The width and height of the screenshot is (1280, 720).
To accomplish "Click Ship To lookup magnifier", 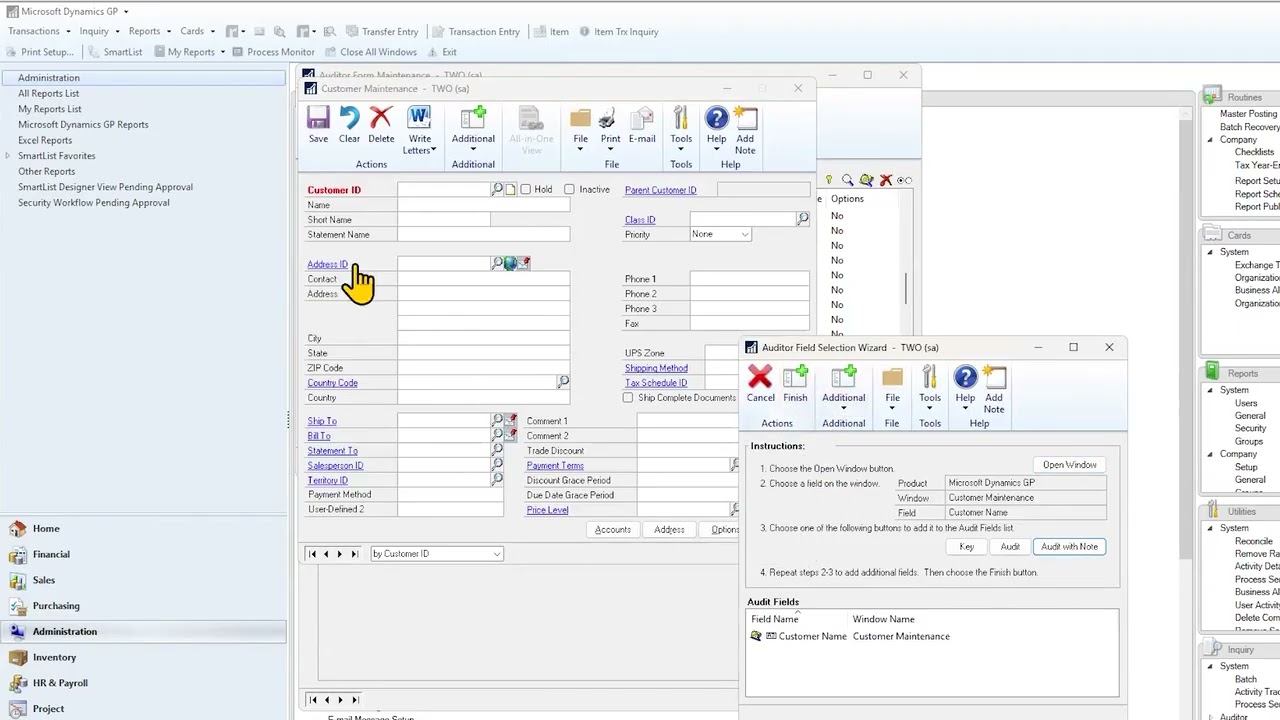I will pyautogui.click(x=497, y=421).
